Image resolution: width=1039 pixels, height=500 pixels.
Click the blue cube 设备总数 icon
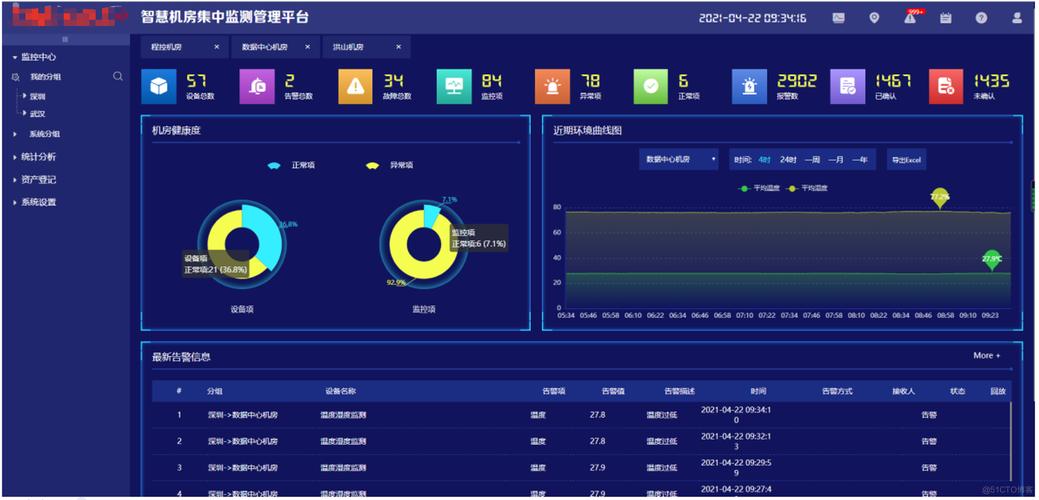click(159, 87)
